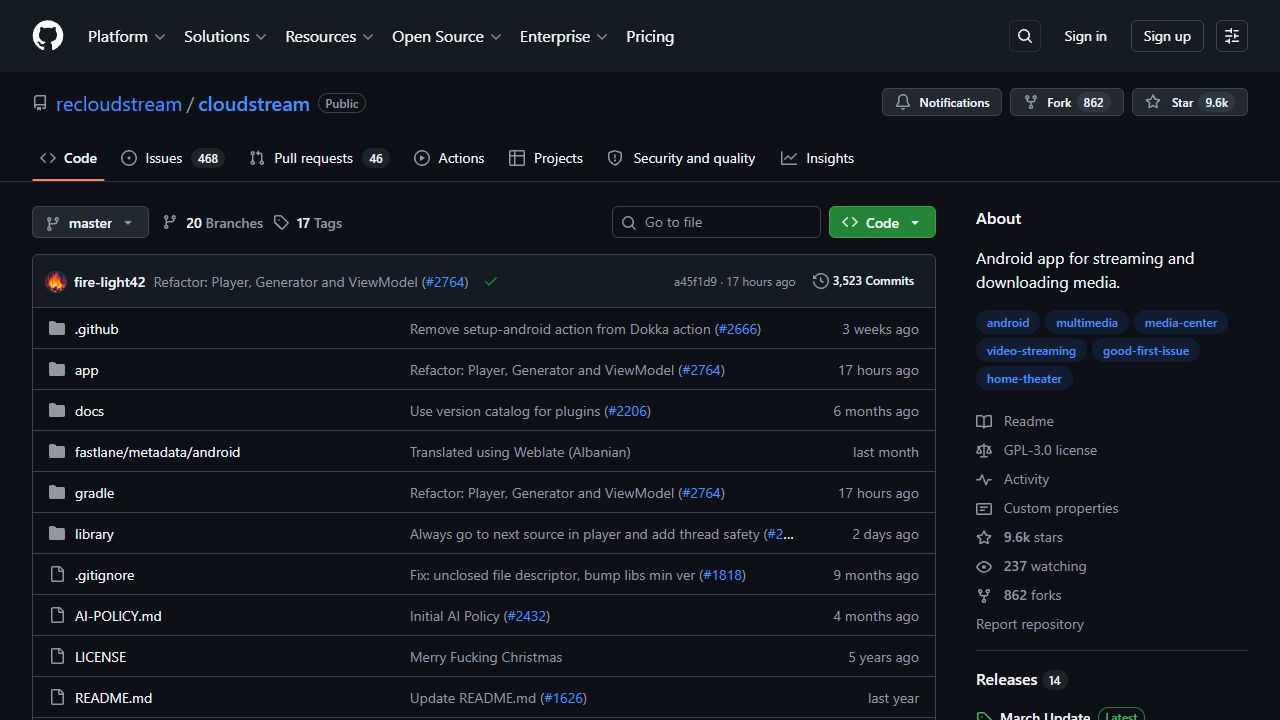This screenshot has height=720, width=1280.
Task: Click the Custom properties note icon
Action: [x=984, y=509]
